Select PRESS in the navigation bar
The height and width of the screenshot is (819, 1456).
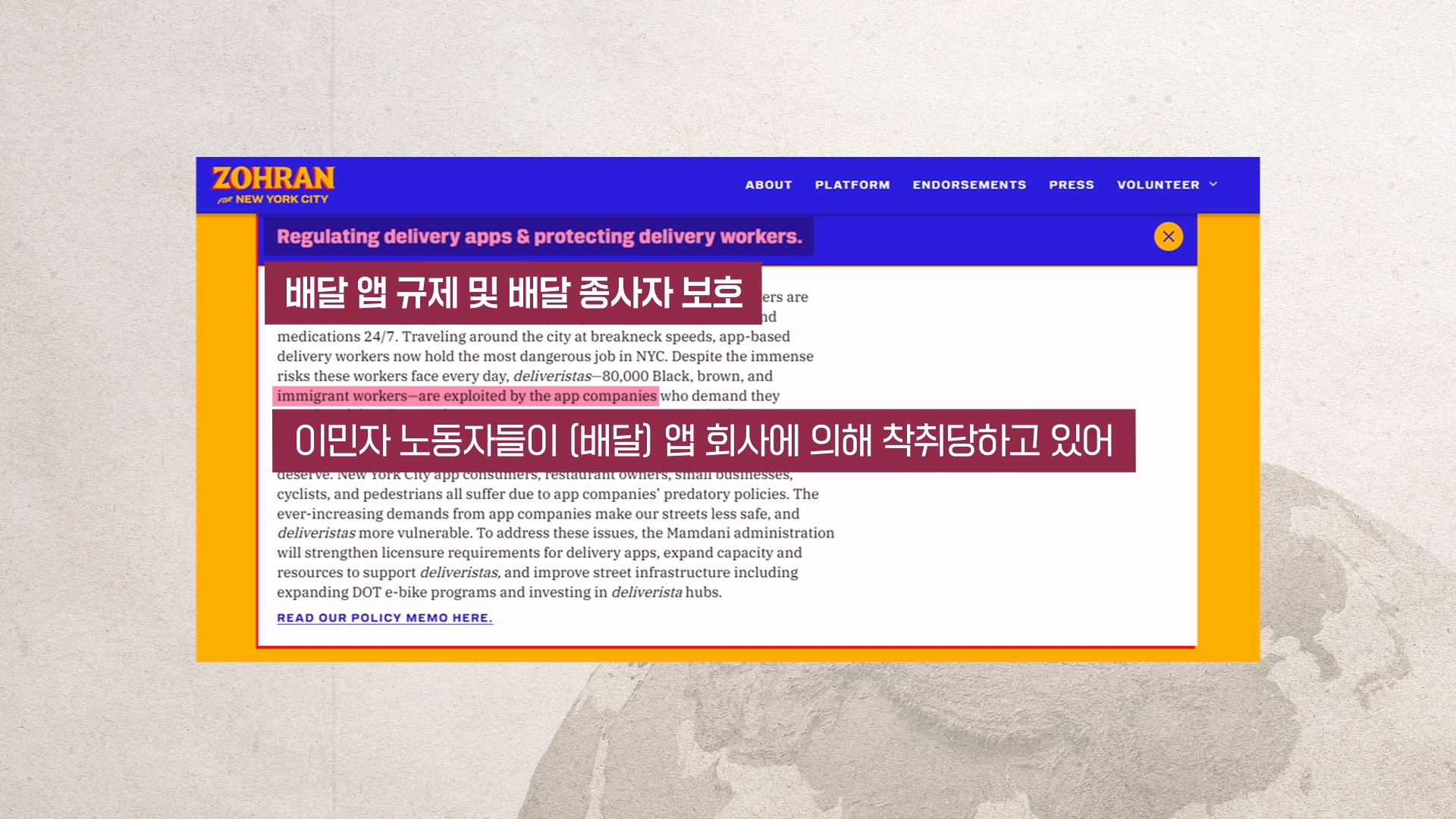tap(1071, 184)
